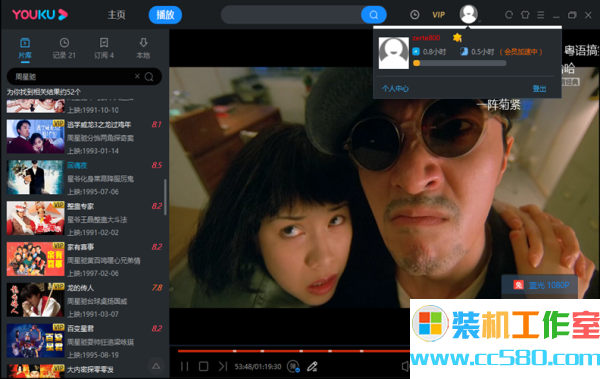Click the library search magnifier icon
600x379 pixels.
(149, 77)
